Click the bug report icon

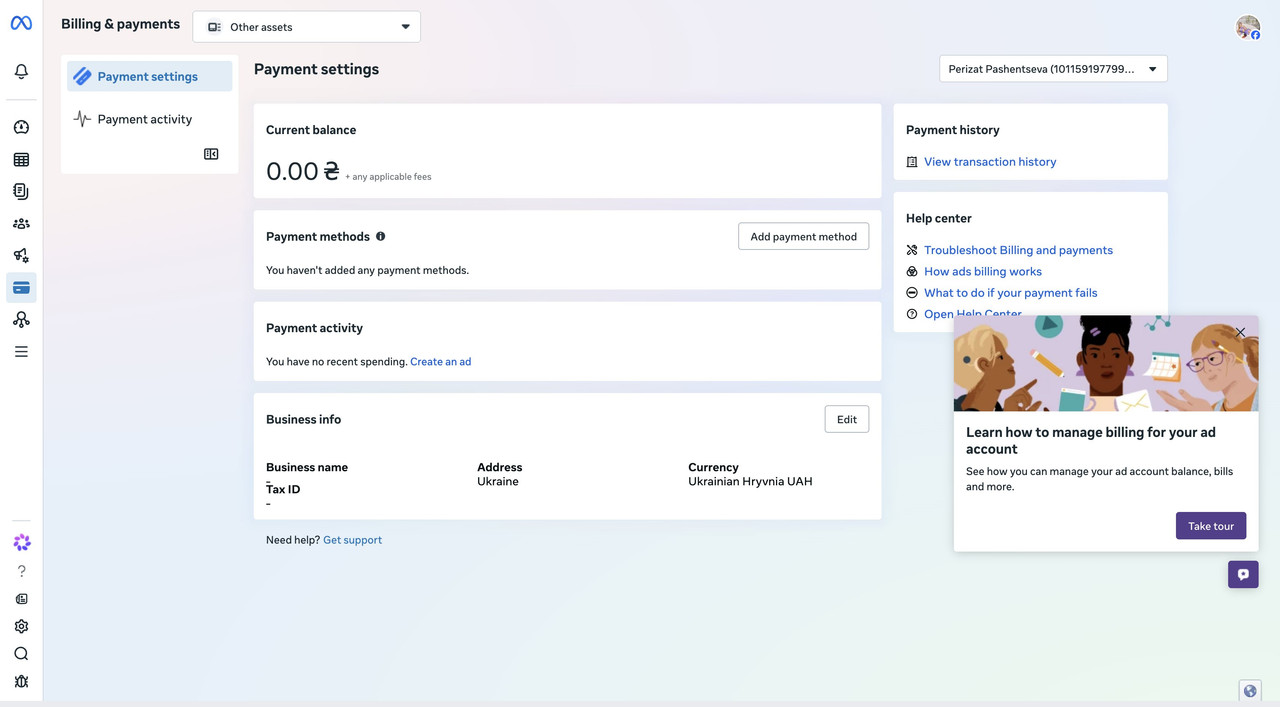point(21,681)
